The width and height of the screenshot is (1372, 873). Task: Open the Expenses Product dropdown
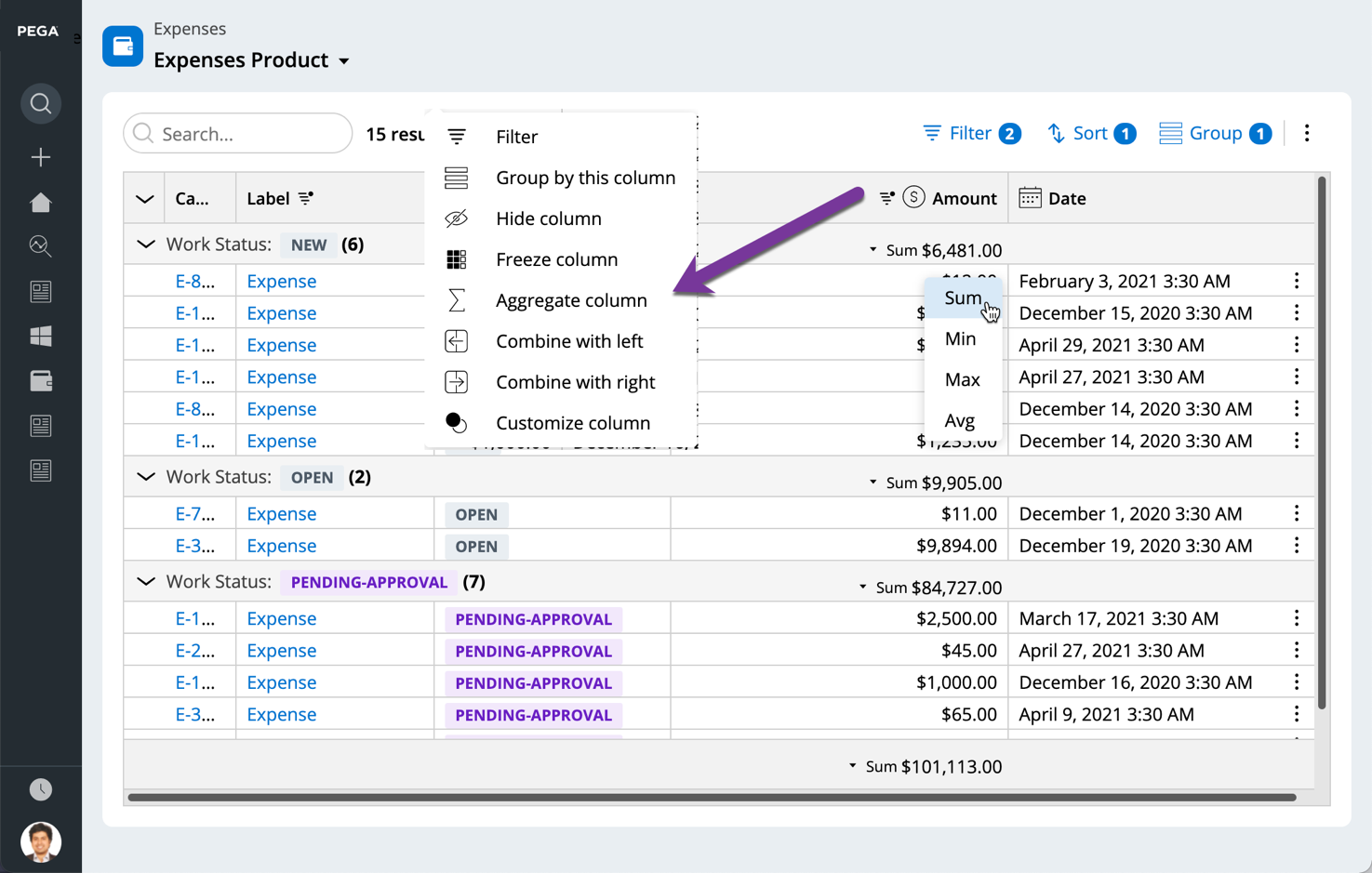344,60
